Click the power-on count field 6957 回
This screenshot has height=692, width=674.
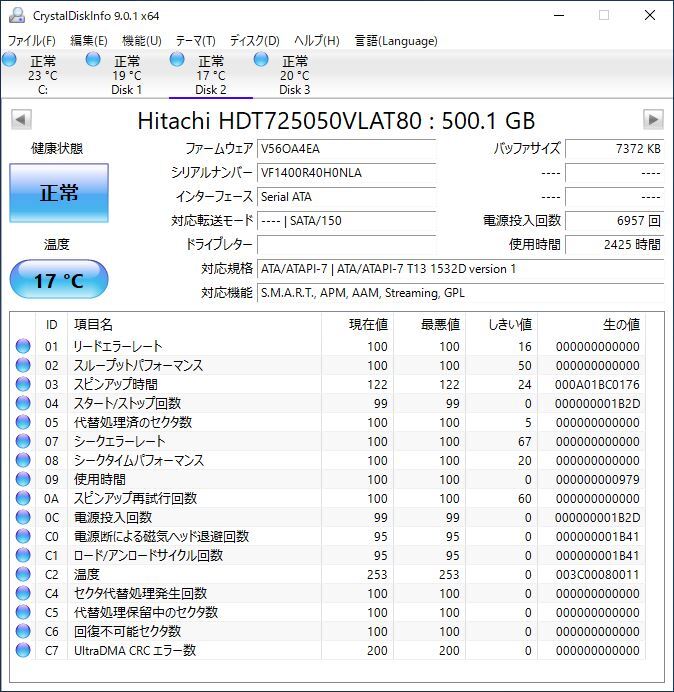point(614,220)
